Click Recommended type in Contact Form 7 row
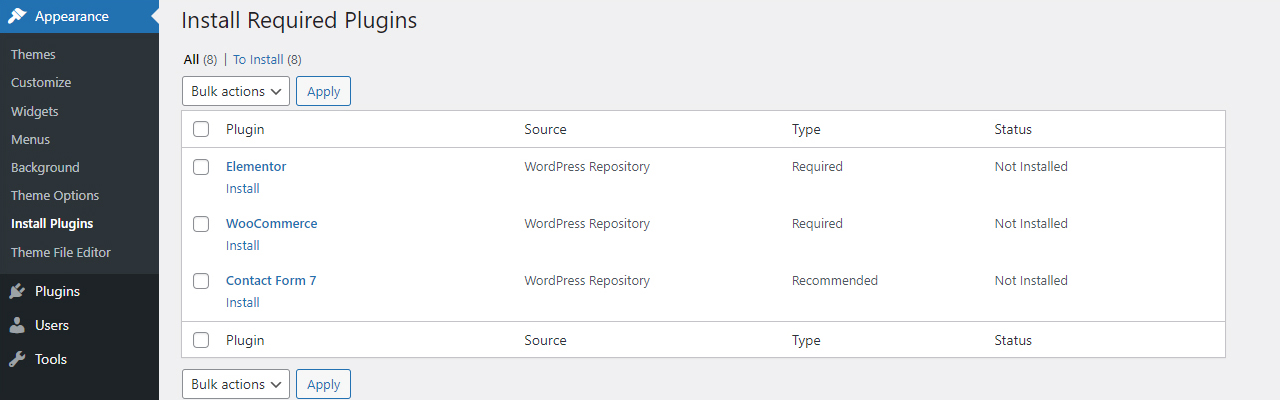1280x400 pixels. click(835, 281)
